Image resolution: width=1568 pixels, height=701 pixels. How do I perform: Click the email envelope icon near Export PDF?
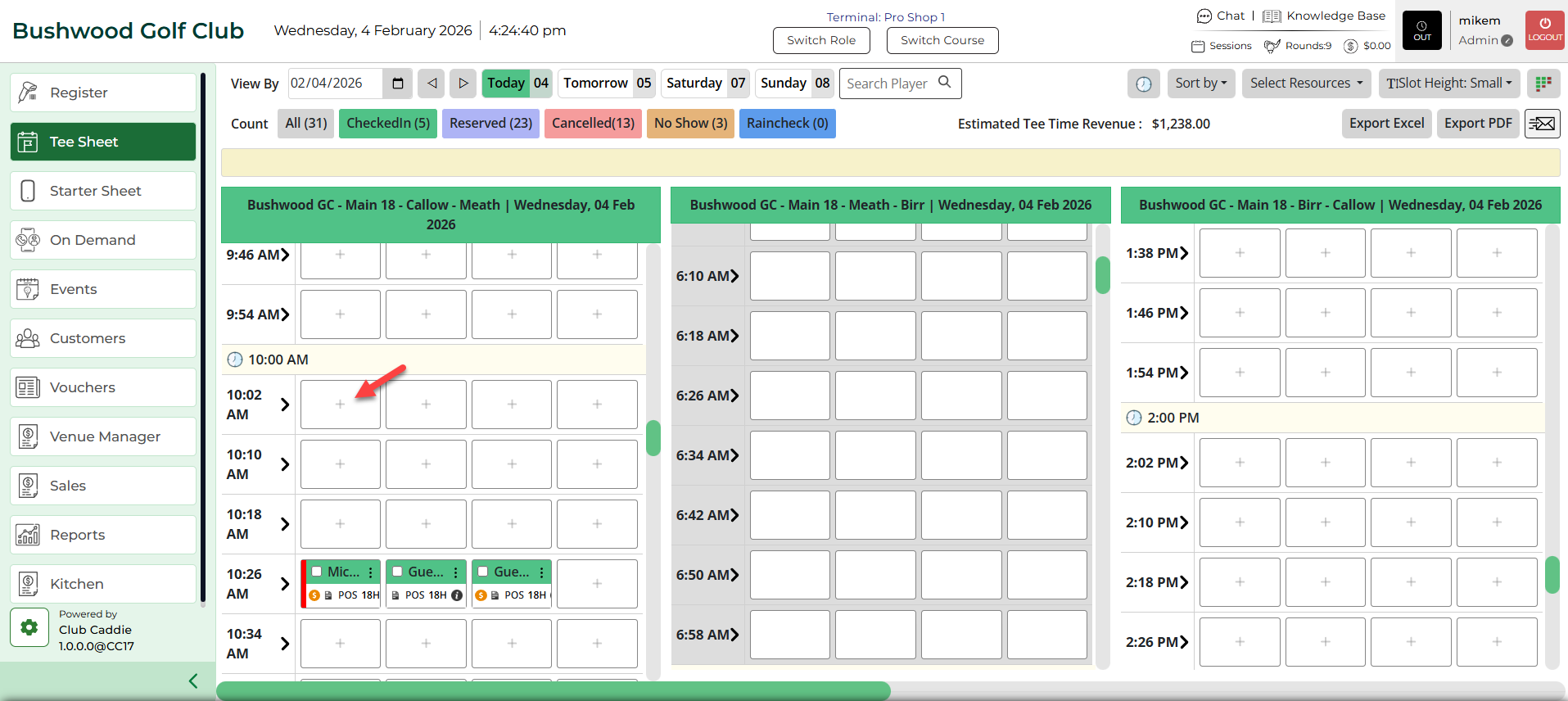1542,124
